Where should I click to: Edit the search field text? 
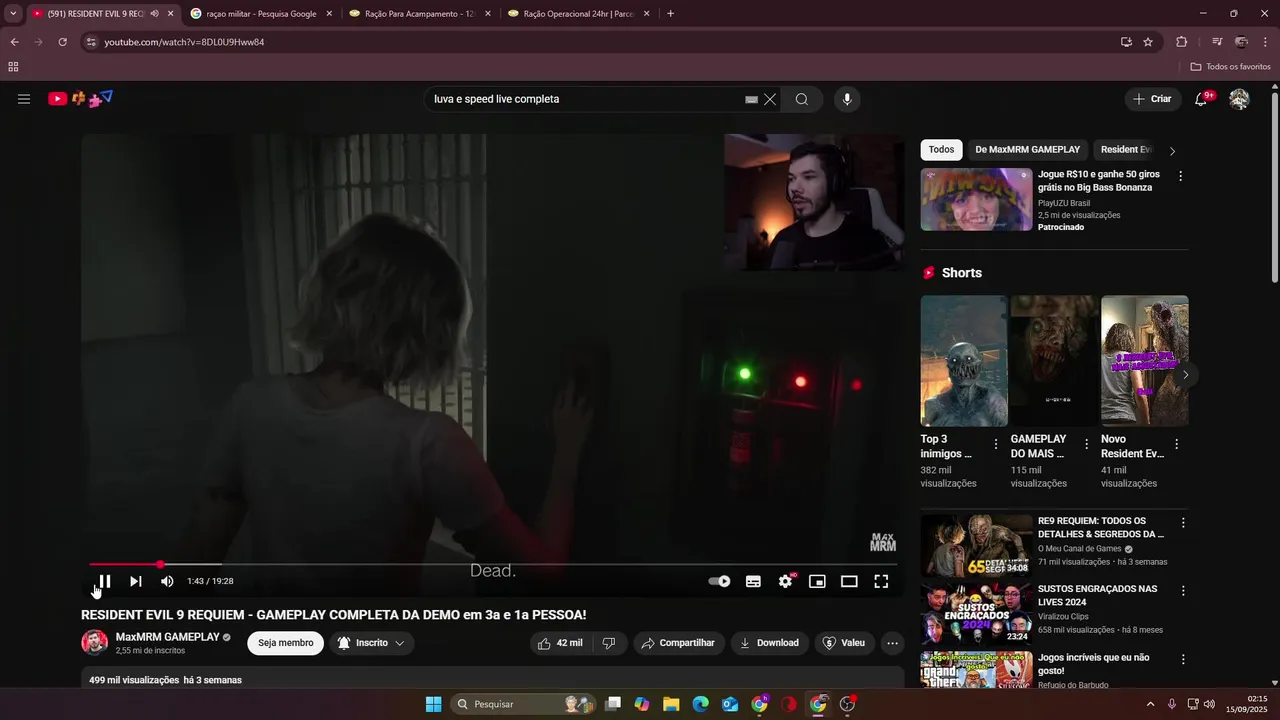click(x=585, y=99)
